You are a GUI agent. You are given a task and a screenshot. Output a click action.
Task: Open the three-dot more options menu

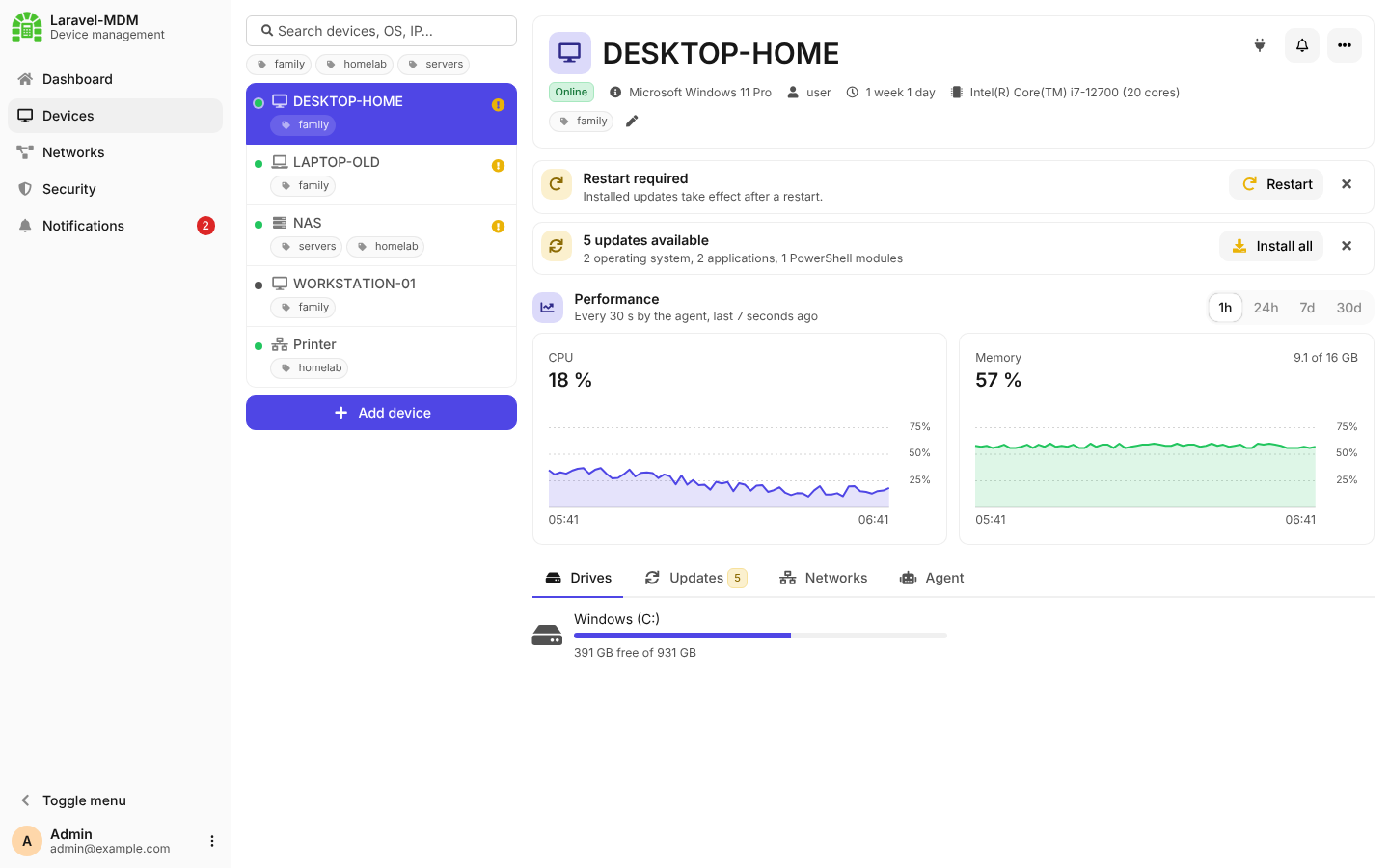click(x=1345, y=45)
